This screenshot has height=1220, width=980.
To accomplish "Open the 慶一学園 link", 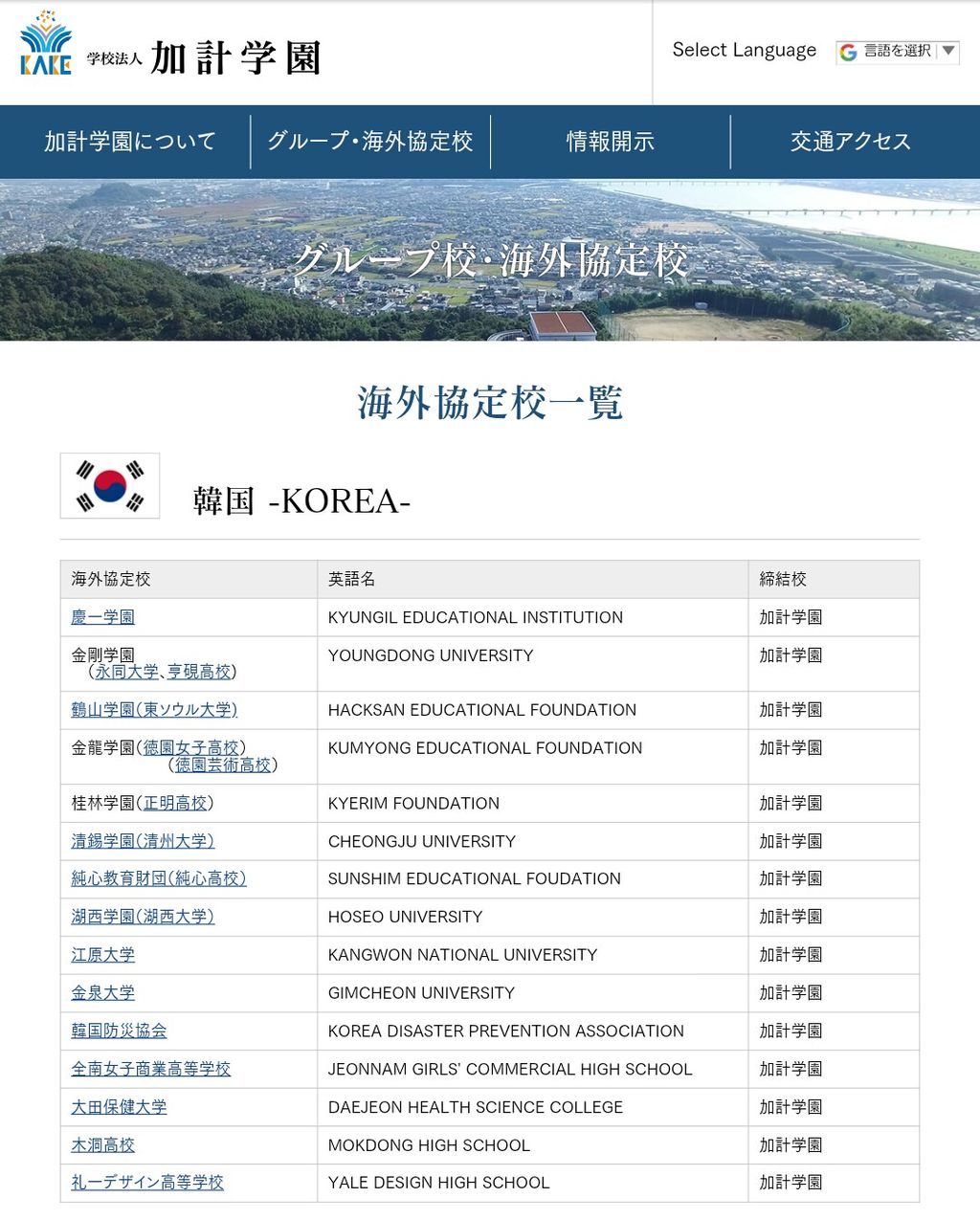I will coord(103,617).
